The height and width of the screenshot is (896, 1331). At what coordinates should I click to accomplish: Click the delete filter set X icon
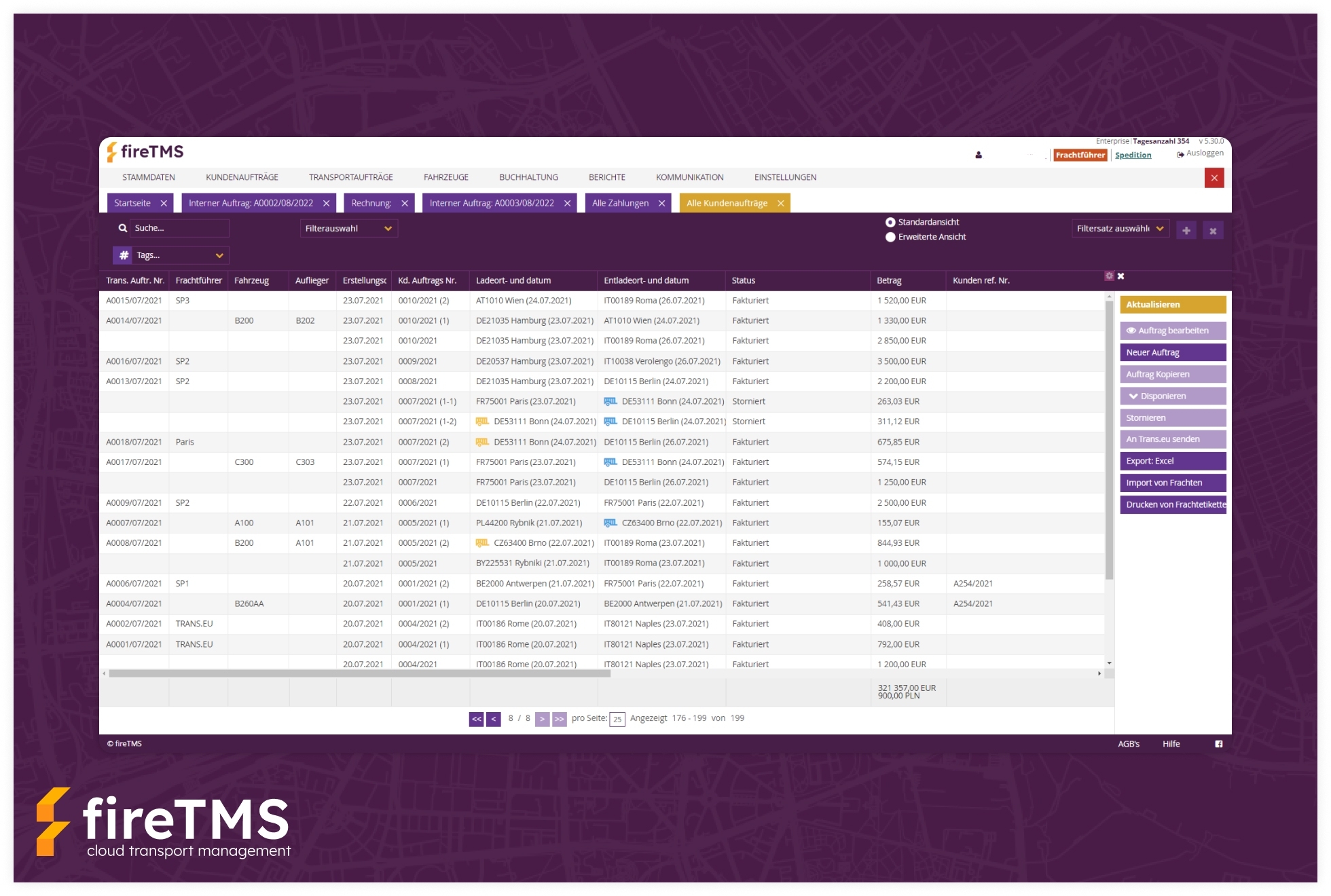[1213, 231]
